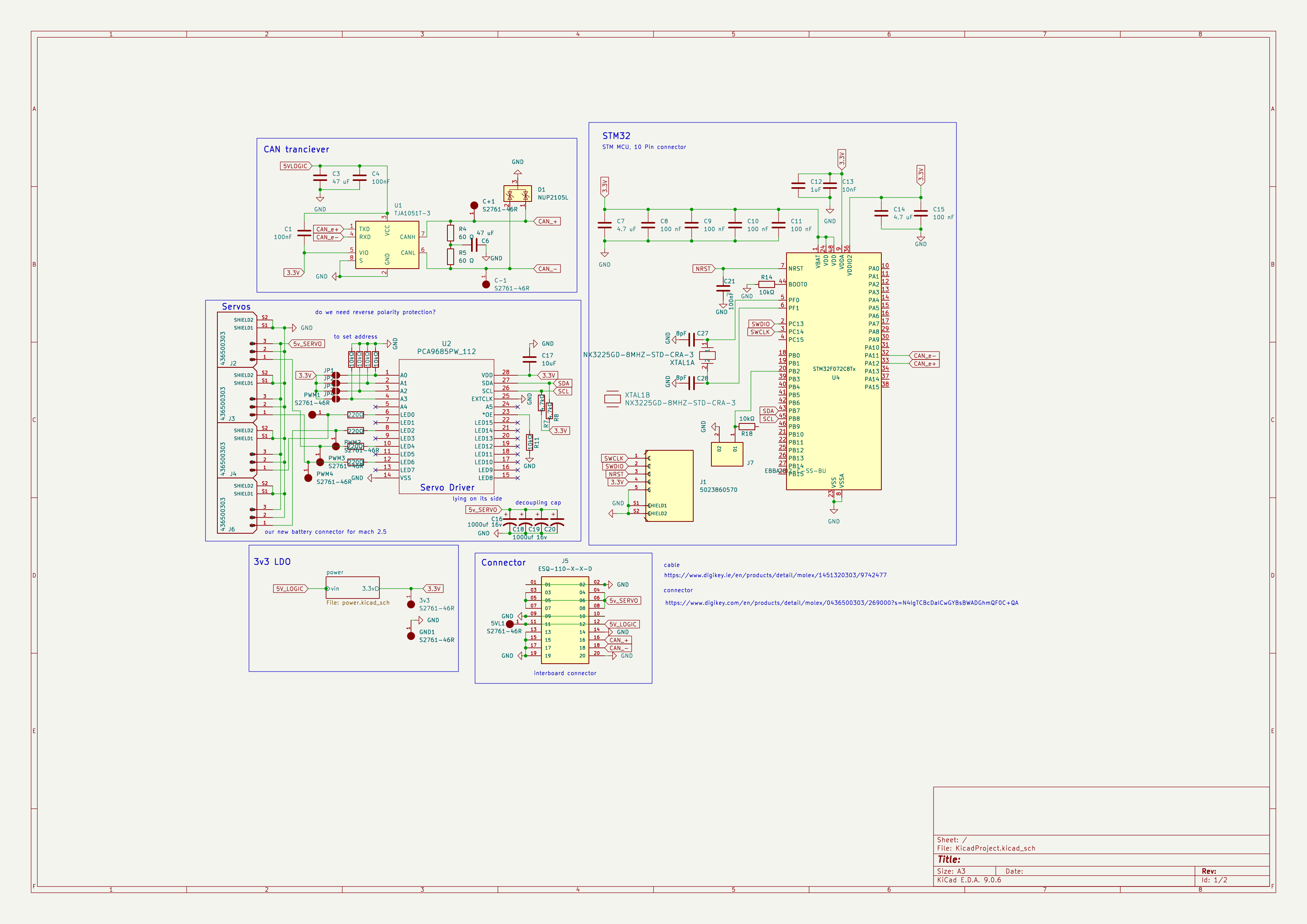Viewport: 1307px width, 924px height.
Task: Select the U2 PCA9685PW servo driver symbol
Action: [x=446, y=426]
